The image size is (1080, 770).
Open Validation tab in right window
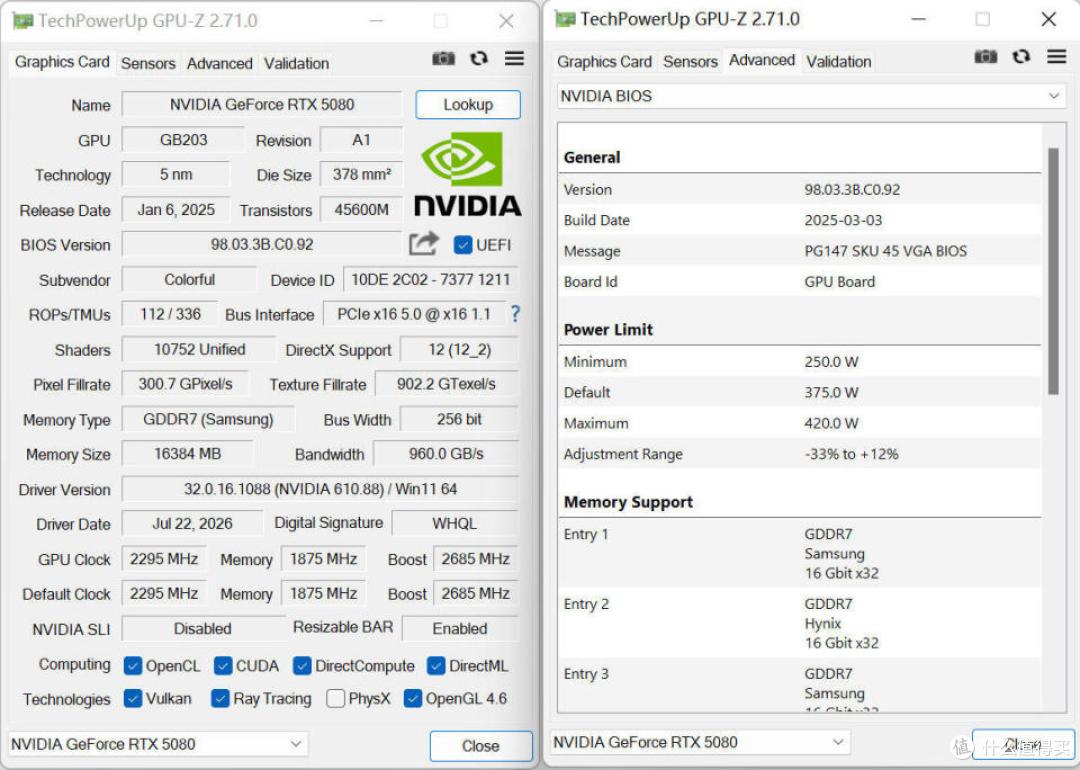click(838, 61)
